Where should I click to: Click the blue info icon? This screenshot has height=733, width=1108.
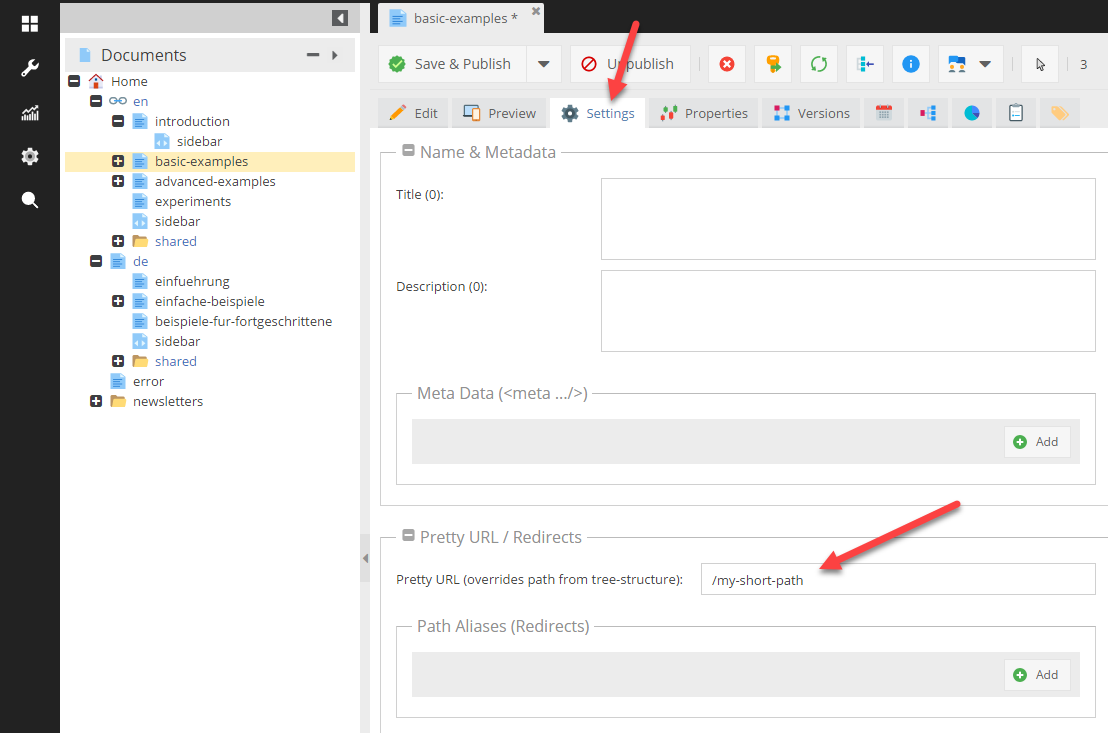pos(910,64)
